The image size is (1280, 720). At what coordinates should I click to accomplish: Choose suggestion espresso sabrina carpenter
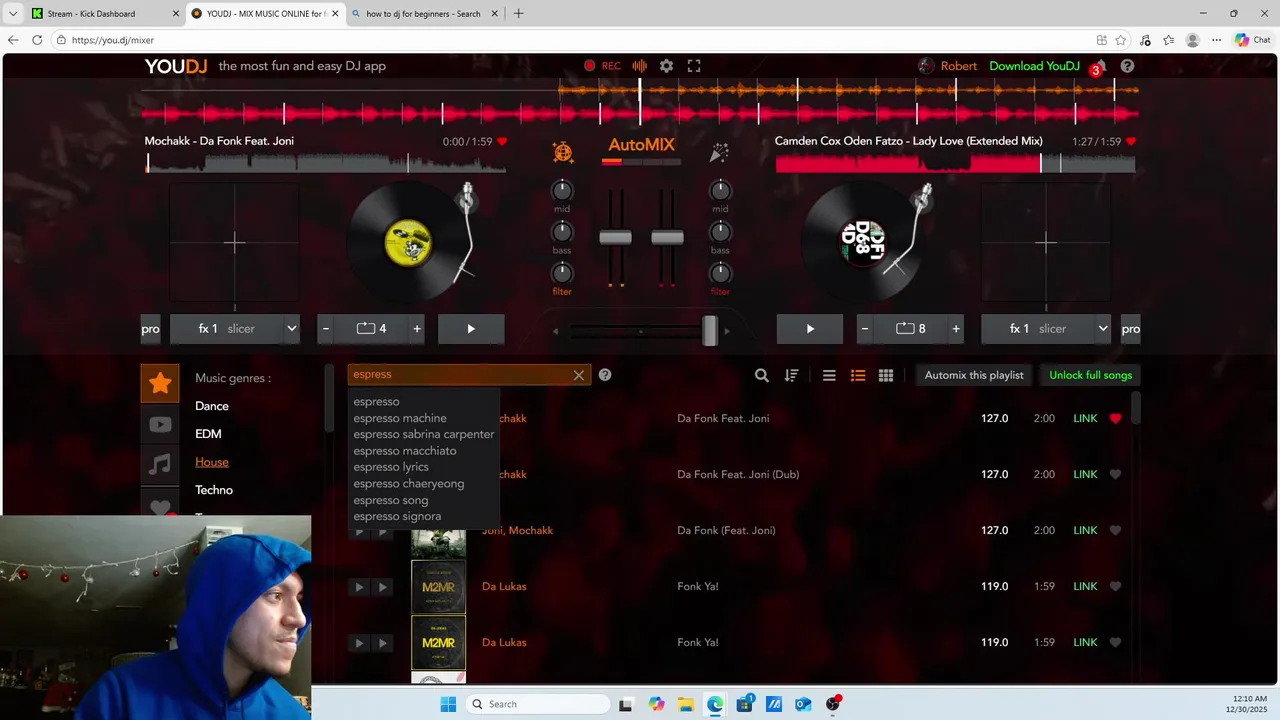coord(424,434)
